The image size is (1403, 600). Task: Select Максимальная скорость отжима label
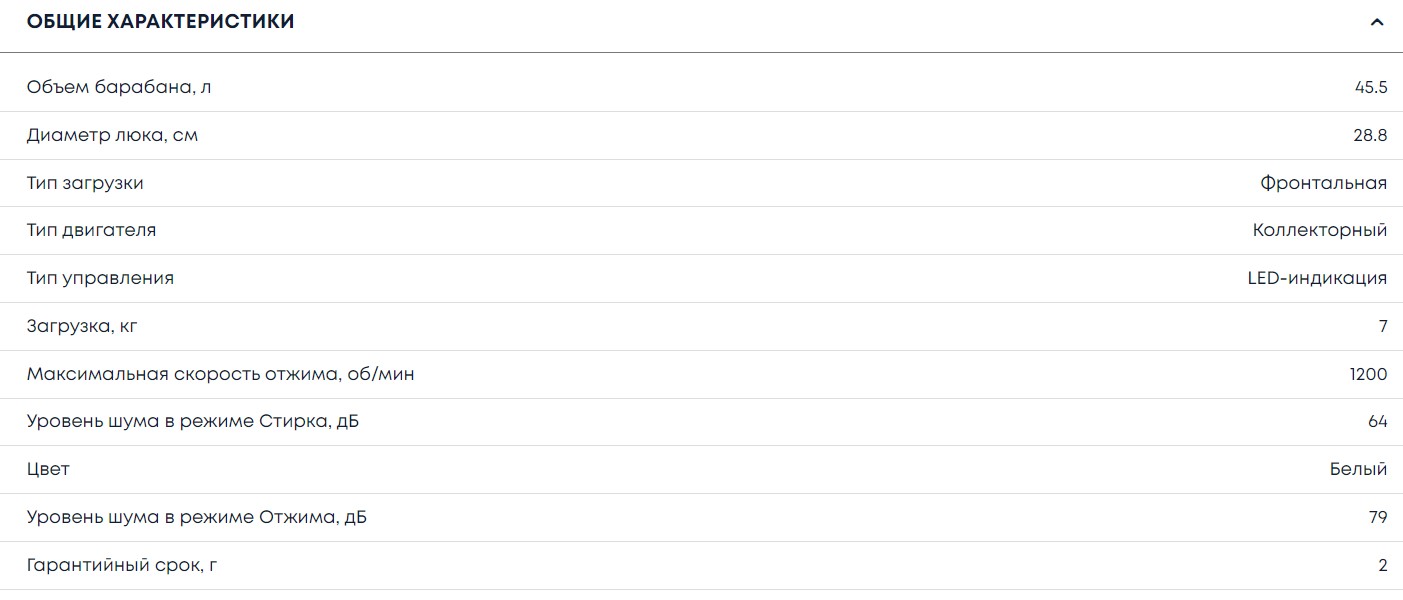pos(220,374)
